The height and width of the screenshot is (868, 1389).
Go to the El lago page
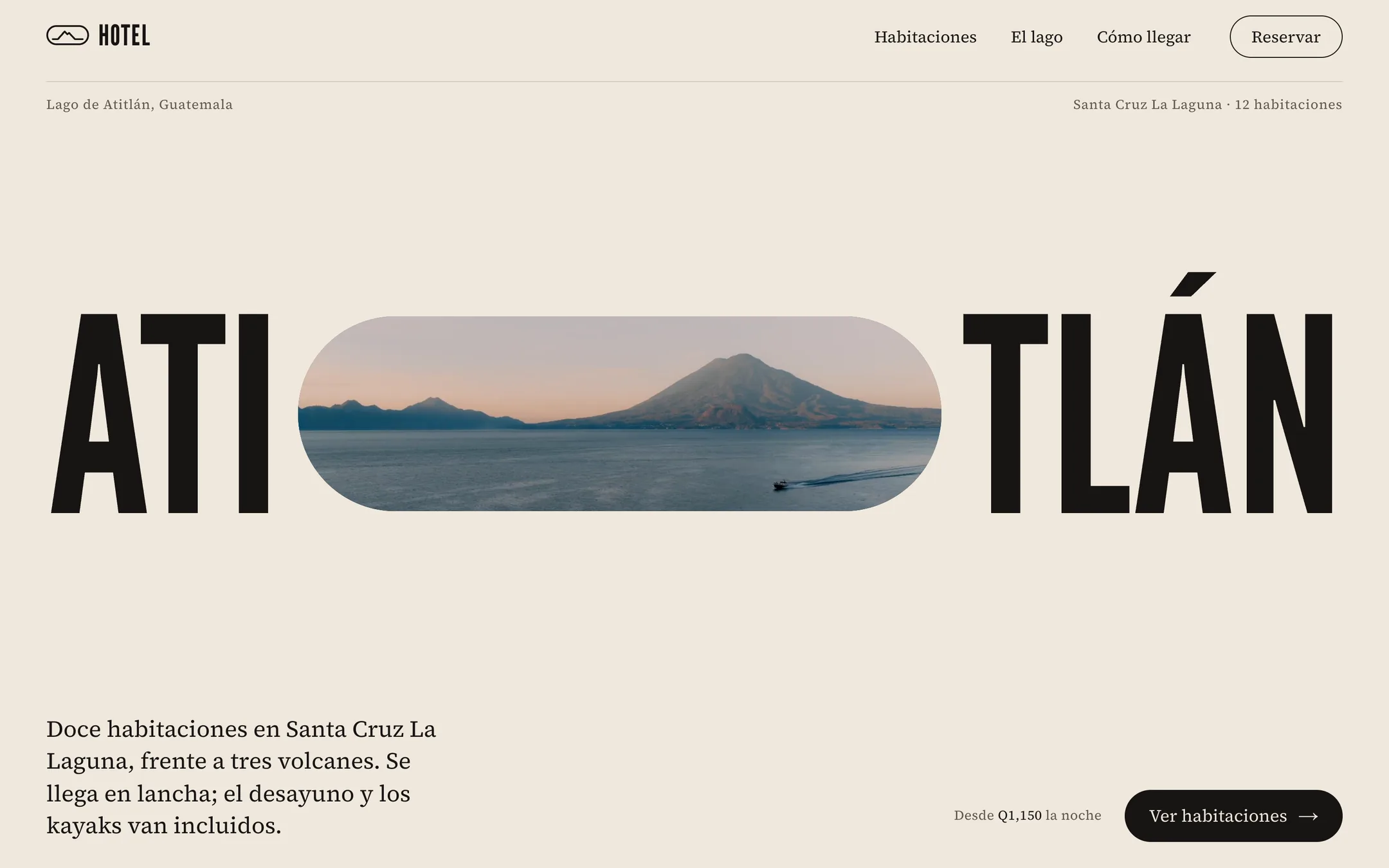point(1036,37)
